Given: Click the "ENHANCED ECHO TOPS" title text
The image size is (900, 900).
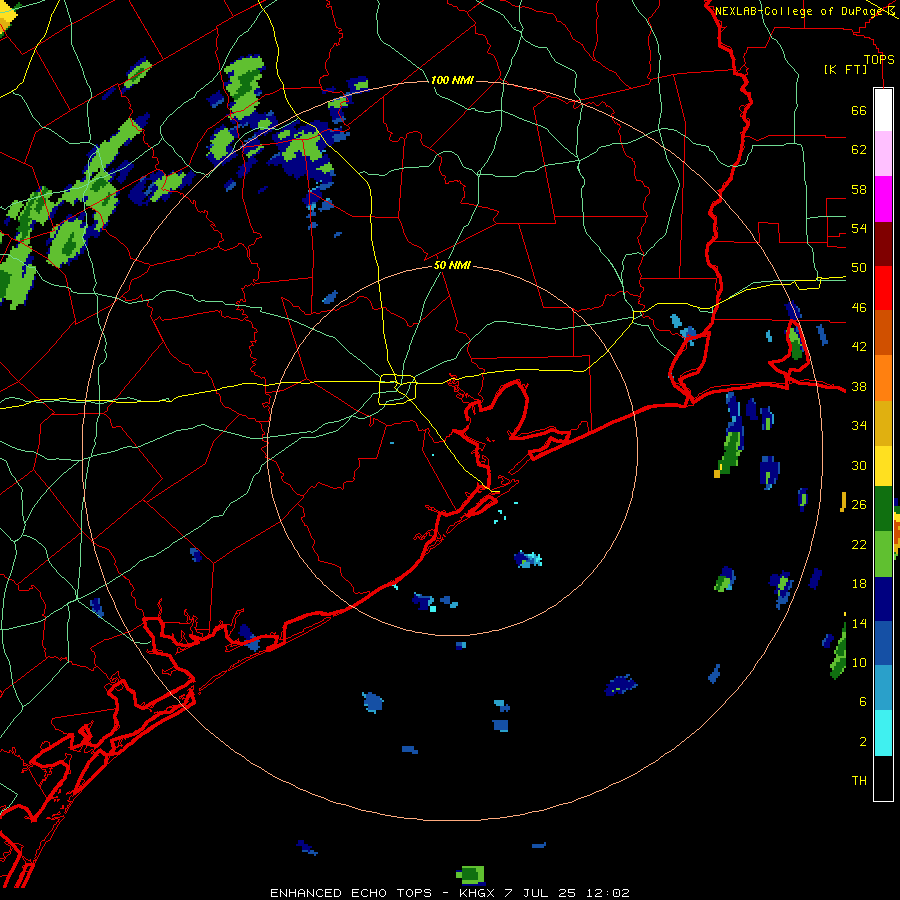Looking at the screenshot, I should (x=351, y=893).
